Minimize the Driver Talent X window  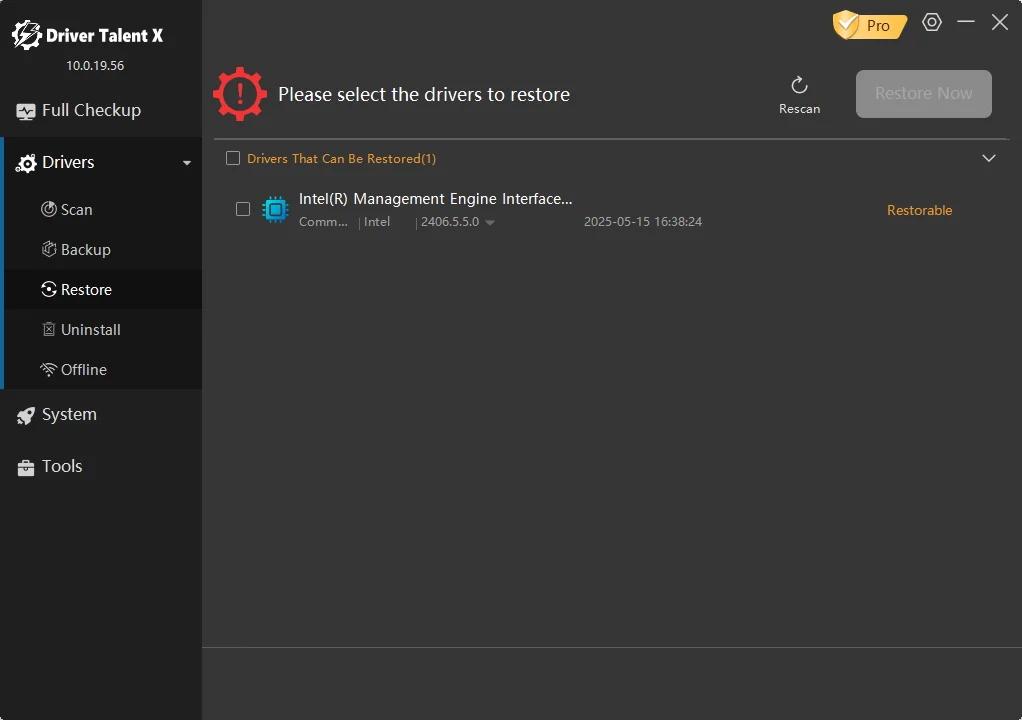tap(966, 22)
